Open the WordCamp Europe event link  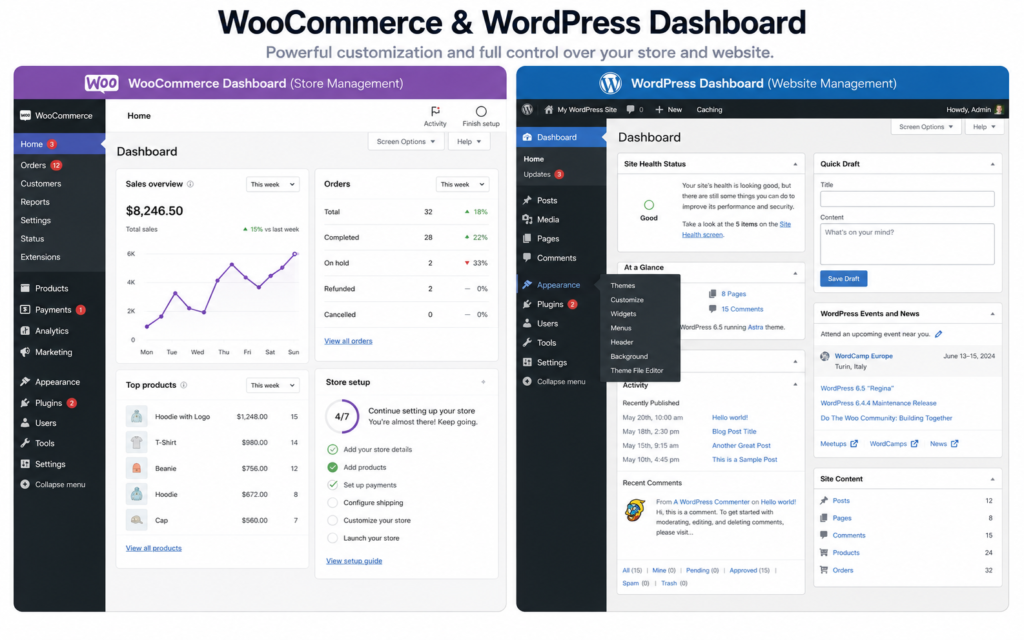[x=863, y=356]
